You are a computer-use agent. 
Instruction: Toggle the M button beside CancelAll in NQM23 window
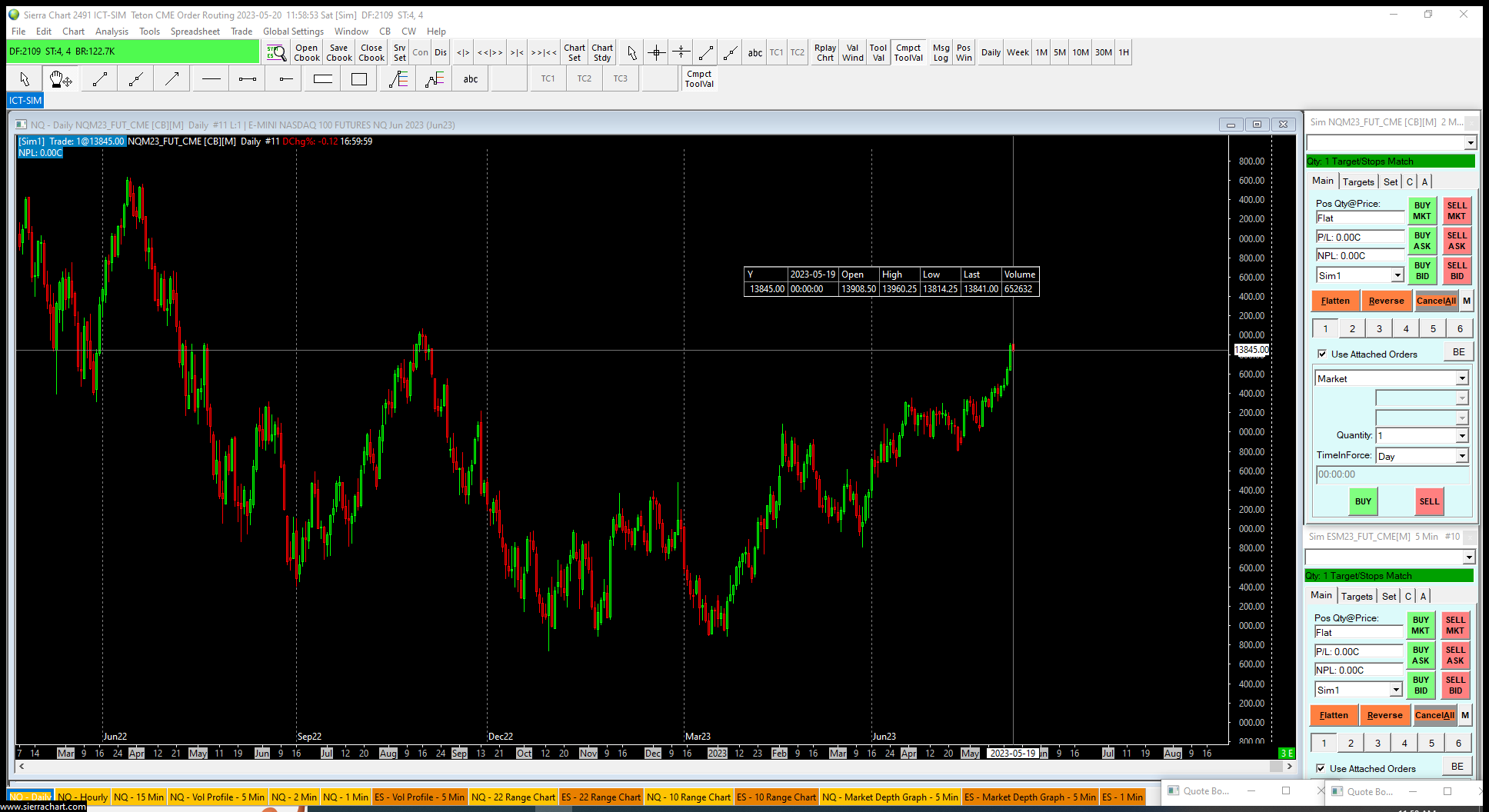1466,301
